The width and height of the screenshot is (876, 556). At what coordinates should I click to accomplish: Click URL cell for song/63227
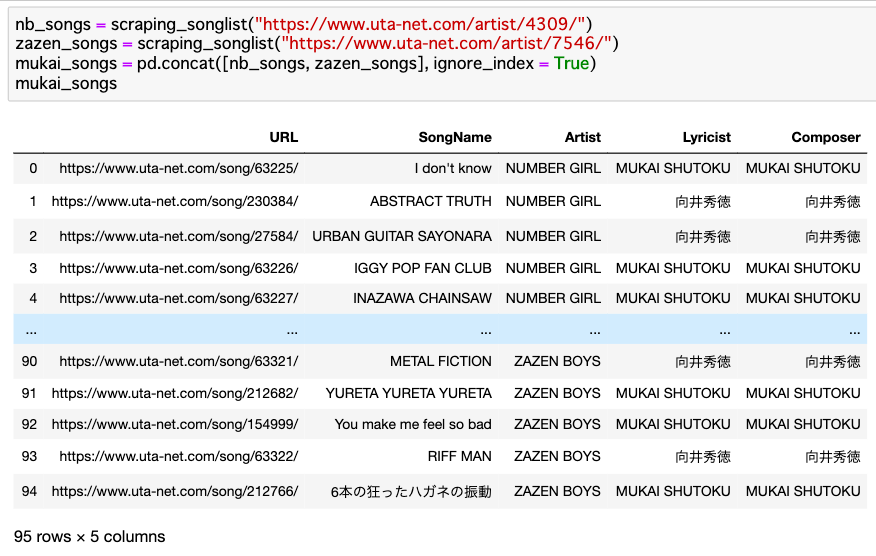(179, 298)
